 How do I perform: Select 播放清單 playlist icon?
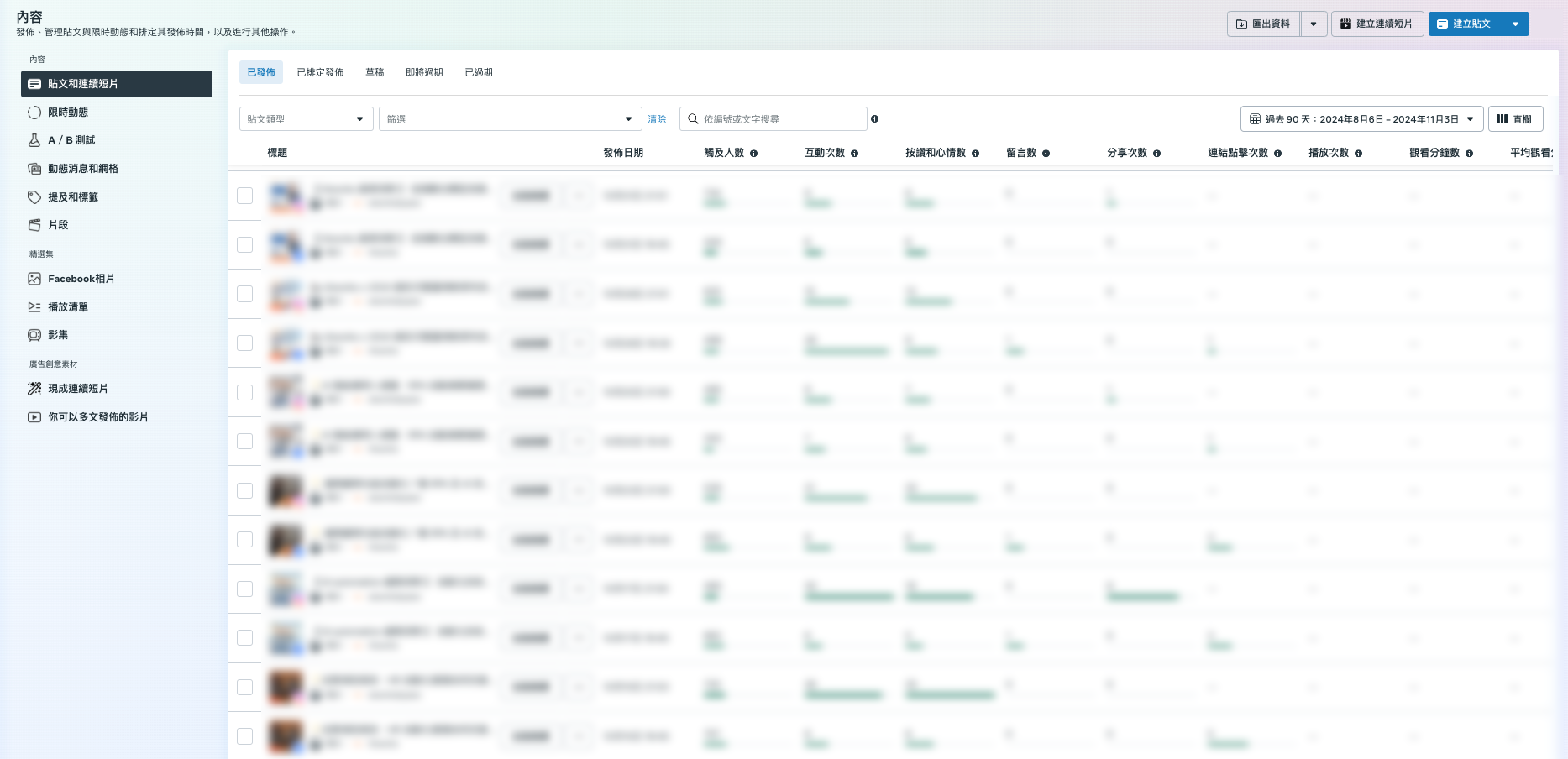click(34, 307)
